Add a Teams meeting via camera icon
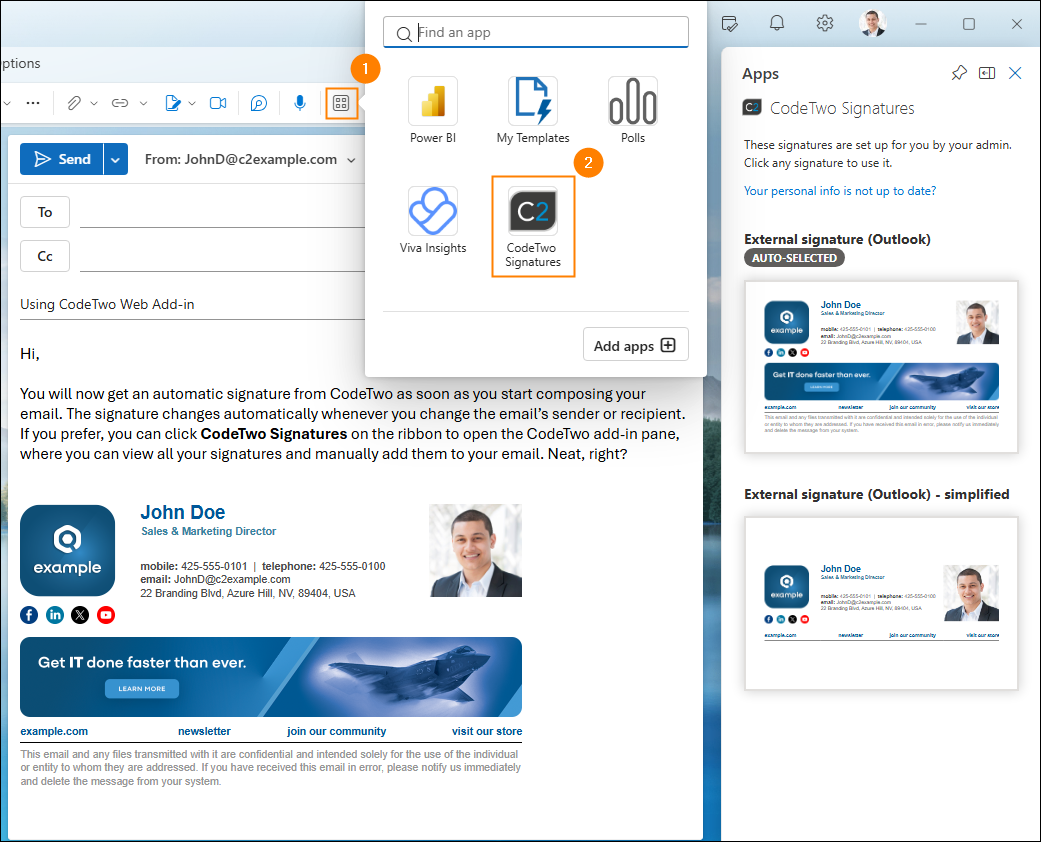1041x842 pixels. (218, 103)
